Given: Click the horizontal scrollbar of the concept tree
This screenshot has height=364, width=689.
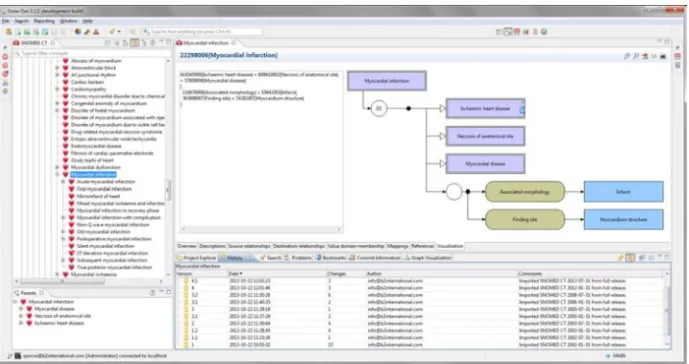Looking at the screenshot, I should pyautogui.click(x=62, y=282).
